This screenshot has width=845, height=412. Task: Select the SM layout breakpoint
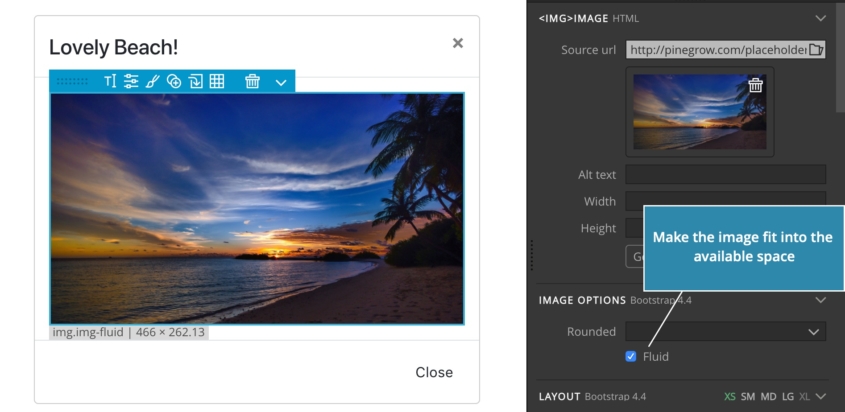[x=747, y=396]
